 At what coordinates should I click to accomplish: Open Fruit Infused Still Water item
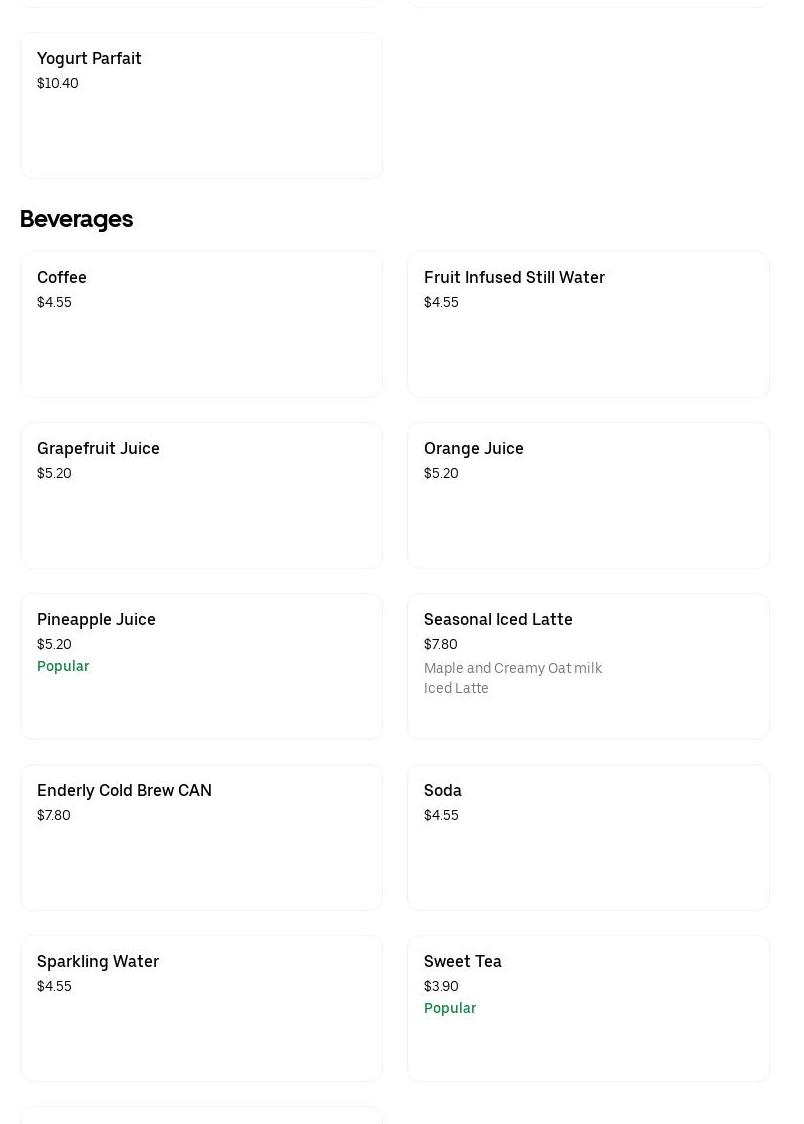[x=588, y=324]
